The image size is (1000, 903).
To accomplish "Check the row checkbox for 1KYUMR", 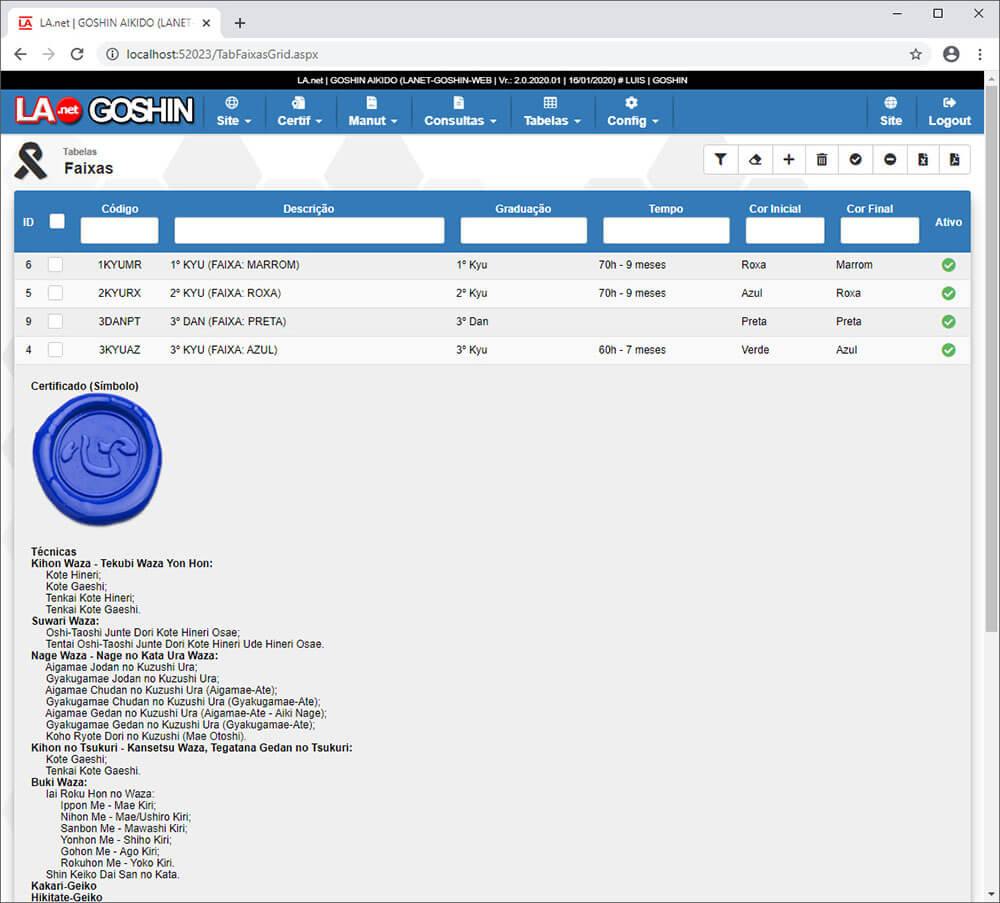I will pyautogui.click(x=56, y=265).
